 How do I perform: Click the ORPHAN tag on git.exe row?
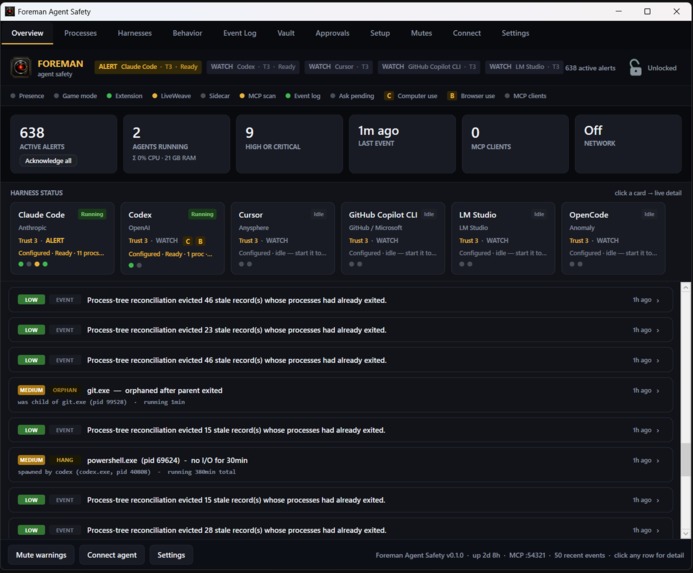[x=65, y=390]
